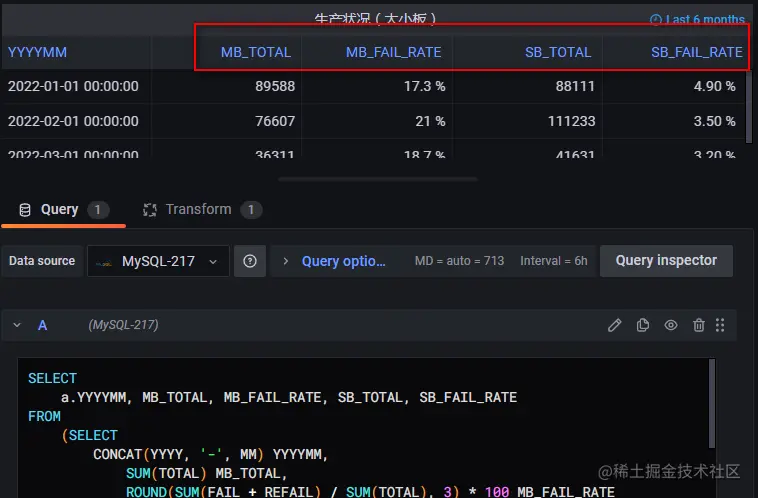
Task: Click Interval = 6h text
Action: coord(554,261)
